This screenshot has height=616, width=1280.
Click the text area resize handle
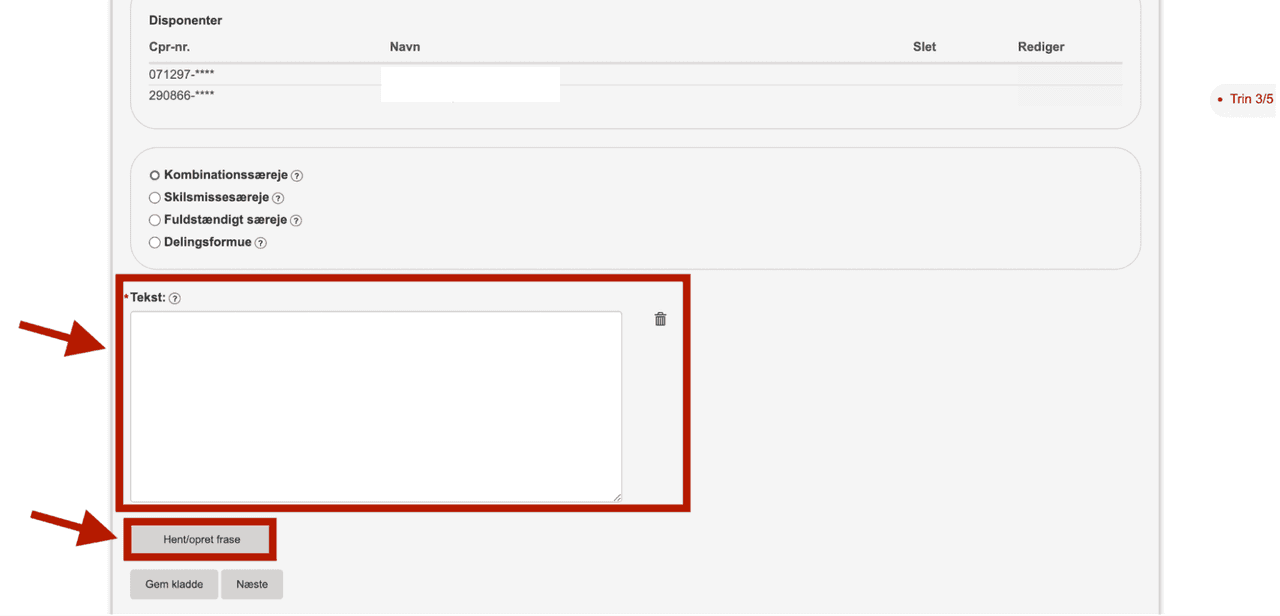[616, 496]
